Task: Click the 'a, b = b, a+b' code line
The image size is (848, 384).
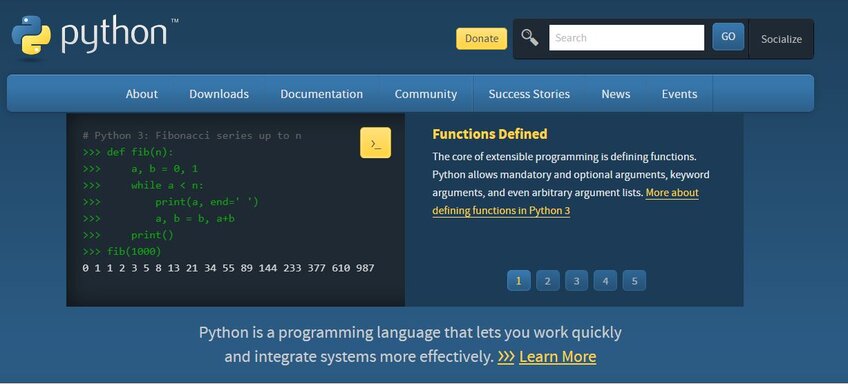Action: [158, 219]
